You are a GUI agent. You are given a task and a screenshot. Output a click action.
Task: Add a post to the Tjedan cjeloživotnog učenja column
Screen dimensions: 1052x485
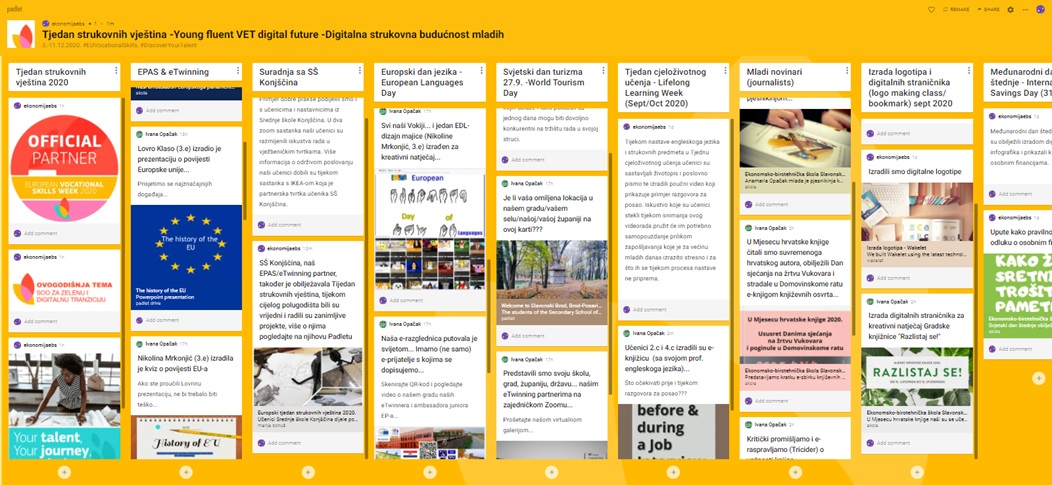(x=673, y=472)
